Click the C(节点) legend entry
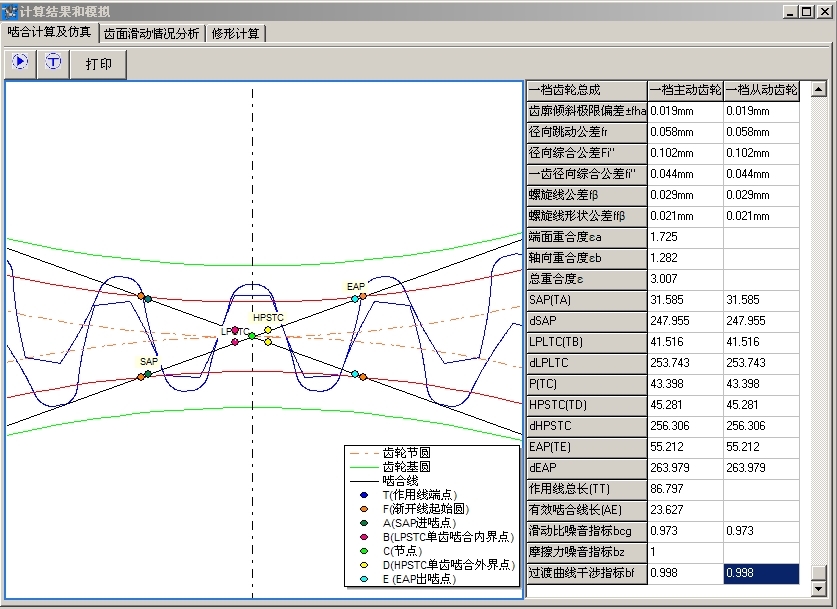837x609 pixels. 391,551
